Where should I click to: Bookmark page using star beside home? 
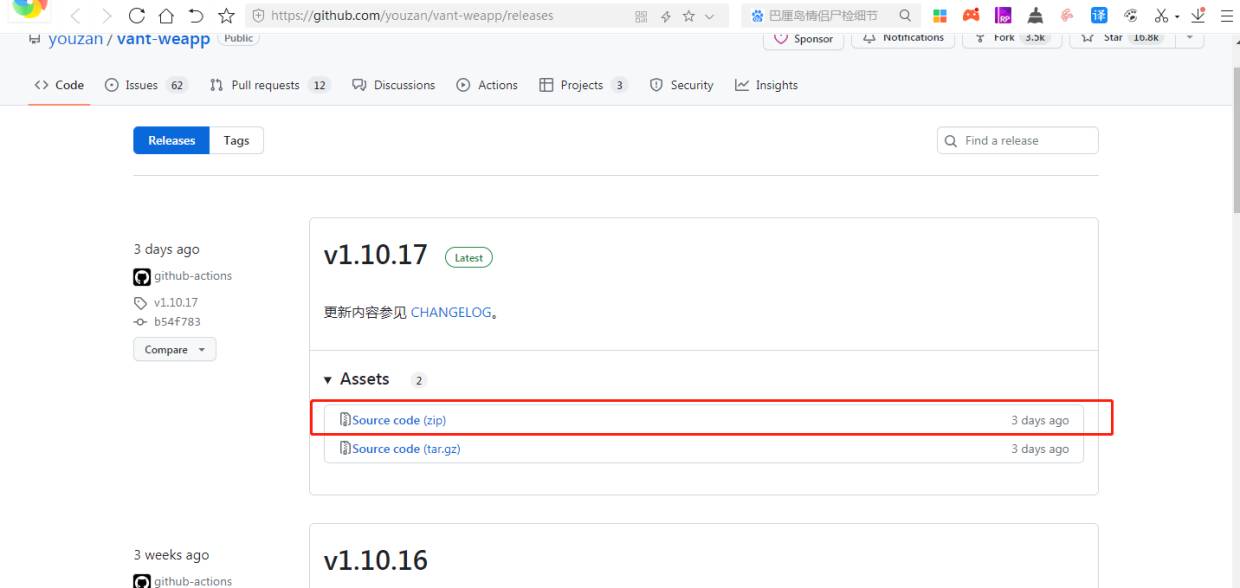coord(226,16)
